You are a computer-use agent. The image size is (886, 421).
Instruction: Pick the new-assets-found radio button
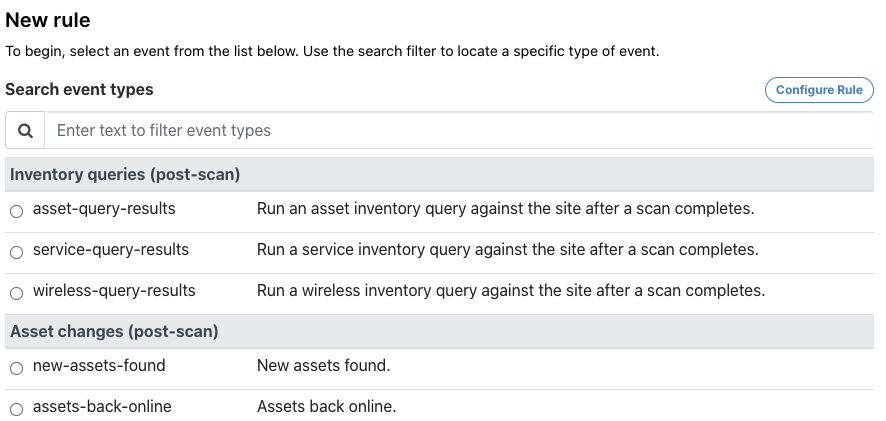tap(16, 368)
